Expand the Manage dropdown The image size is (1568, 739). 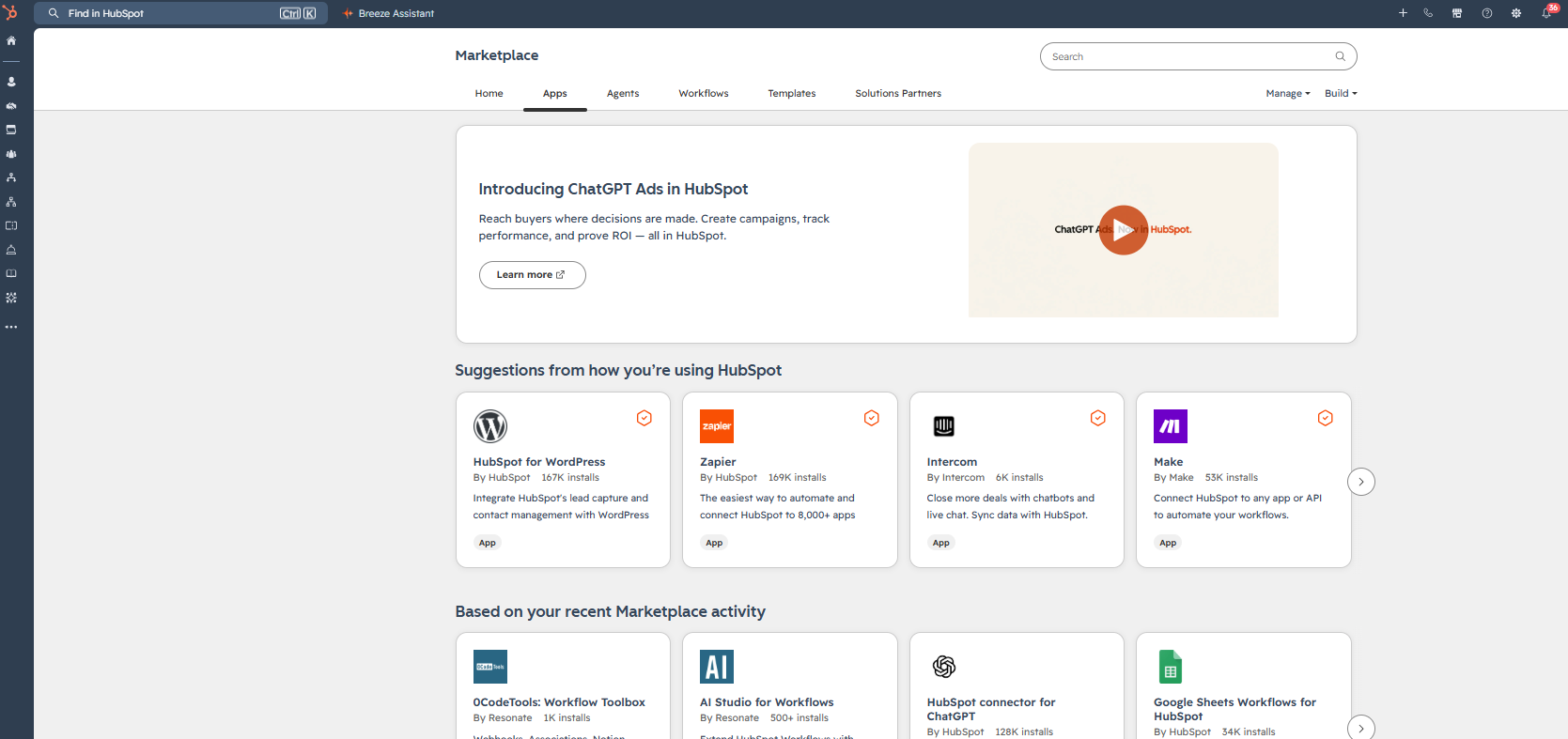1288,93
